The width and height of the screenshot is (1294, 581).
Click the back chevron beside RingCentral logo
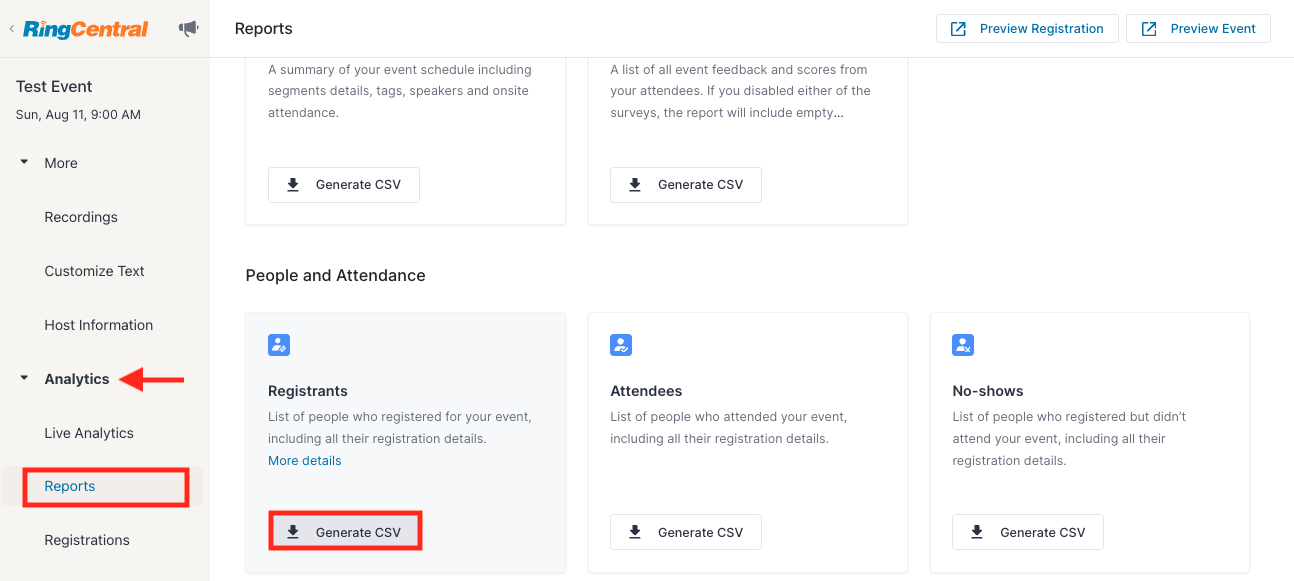[x=12, y=29]
